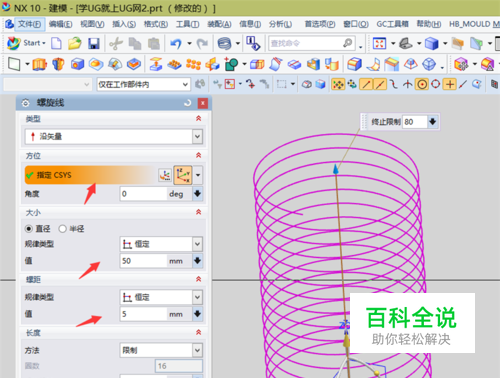Select the 半径 radio button
500x378 pixels.
[62, 229]
